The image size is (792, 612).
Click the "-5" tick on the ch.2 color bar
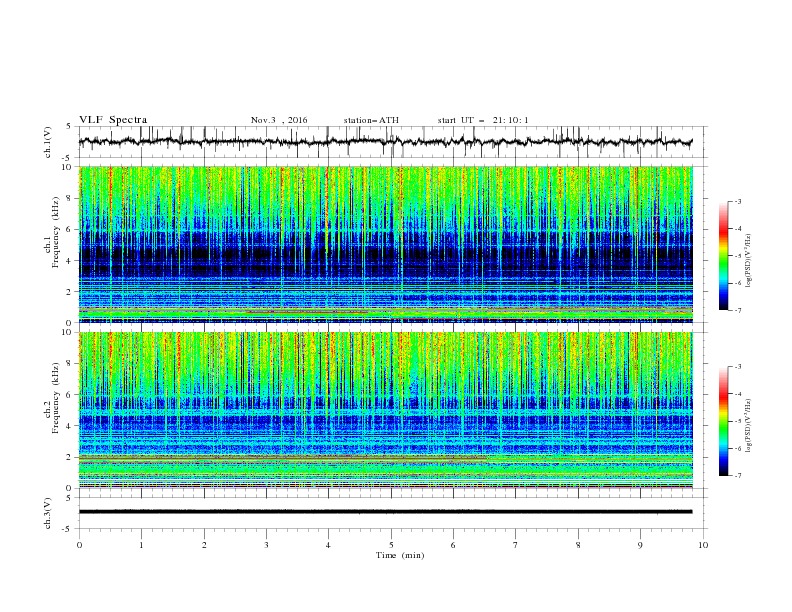[737, 421]
